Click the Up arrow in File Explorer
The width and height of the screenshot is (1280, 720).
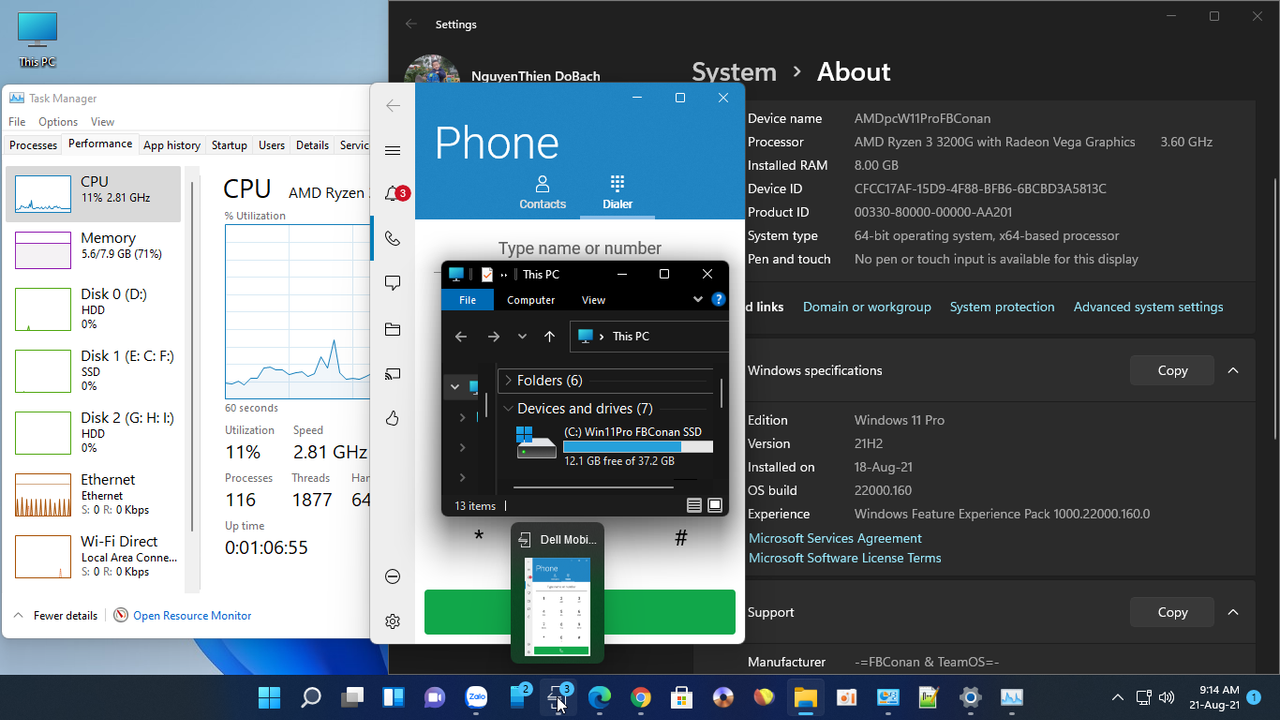(x=549, y=336)
